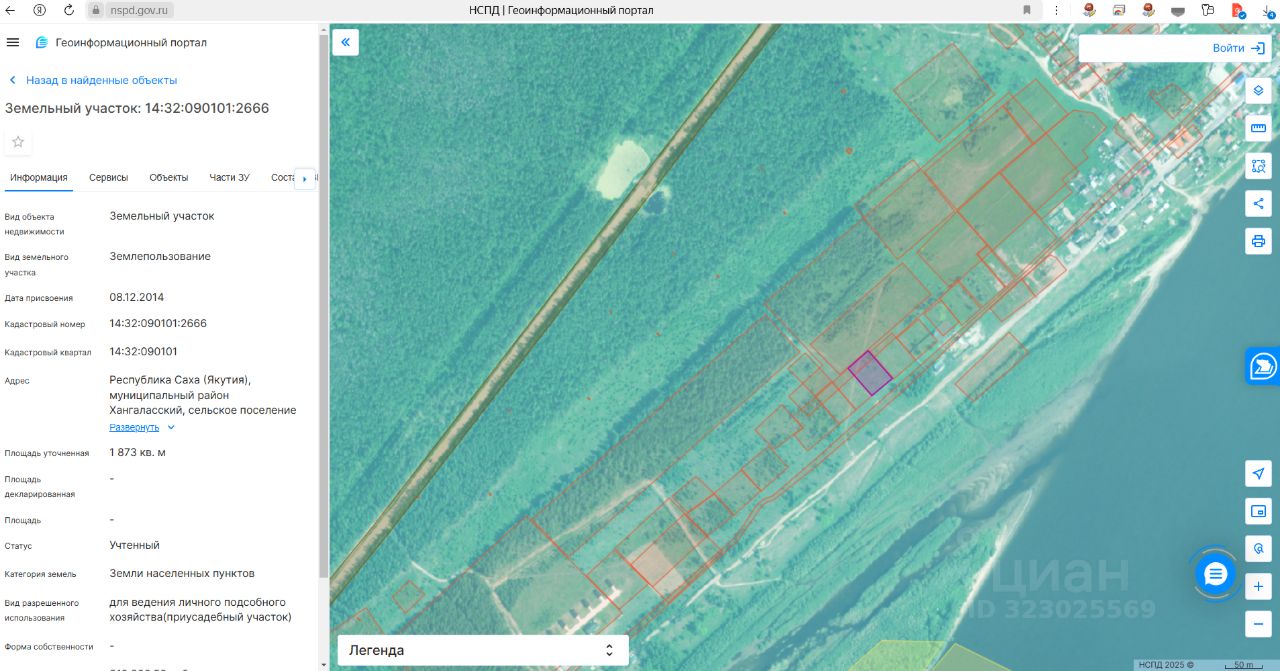Print the map

click(x=1258, y=241)
